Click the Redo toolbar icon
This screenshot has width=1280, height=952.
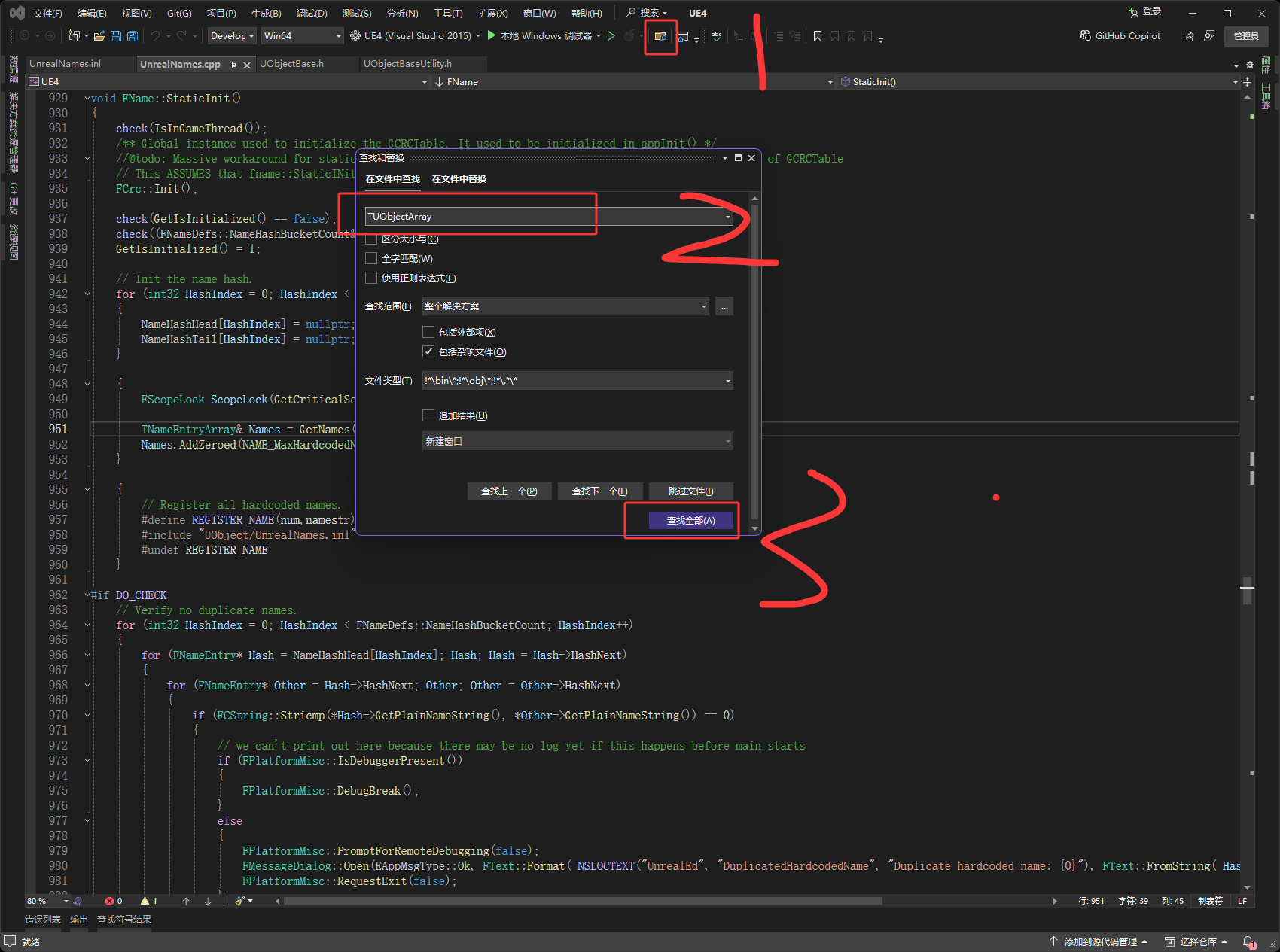tap(181, 35)
